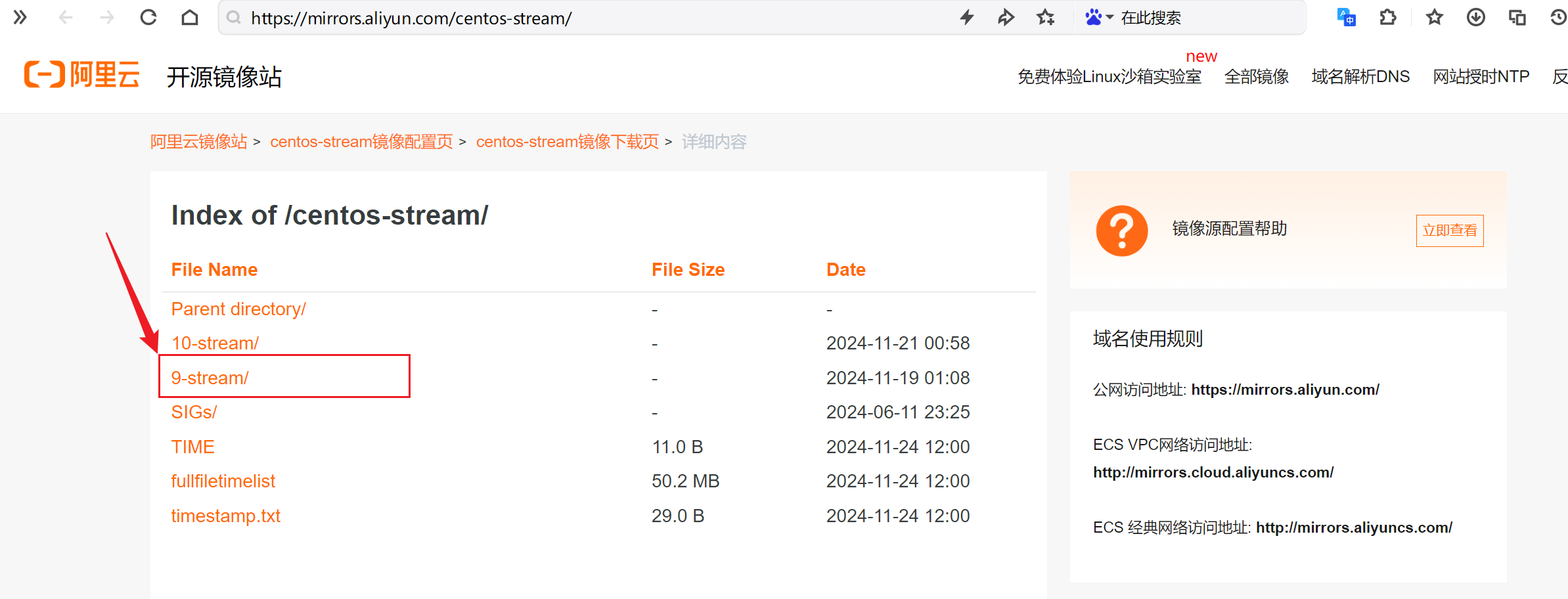Download the fullfiletimelist file

click(223, 481)
